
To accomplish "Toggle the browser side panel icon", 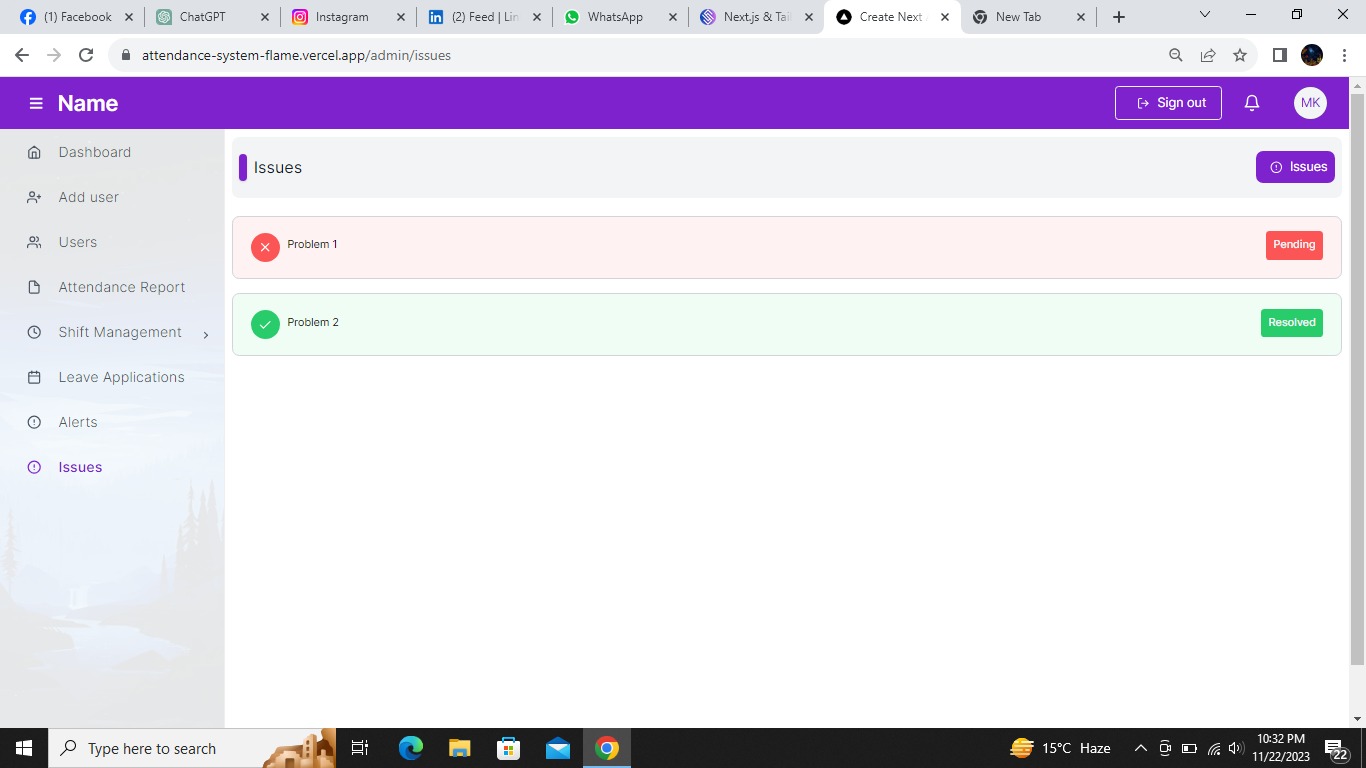I will tap(1279, 55).
